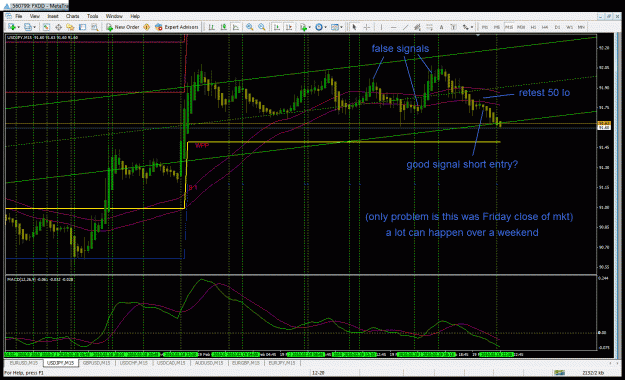Select the Crosshair tool
The image size is (625, 380).
[x=367, y=27]
